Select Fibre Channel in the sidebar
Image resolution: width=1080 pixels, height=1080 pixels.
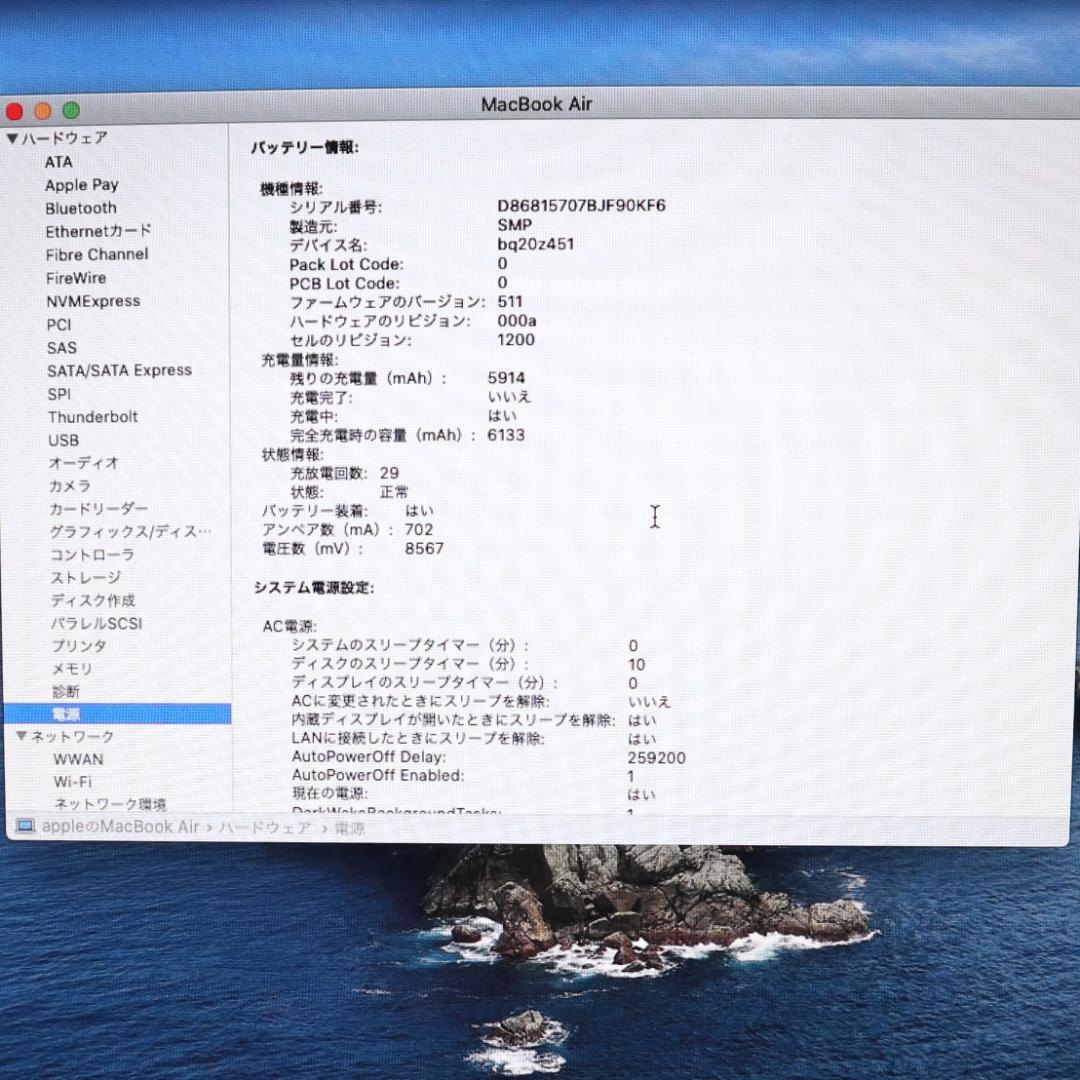tap(97, 254)
